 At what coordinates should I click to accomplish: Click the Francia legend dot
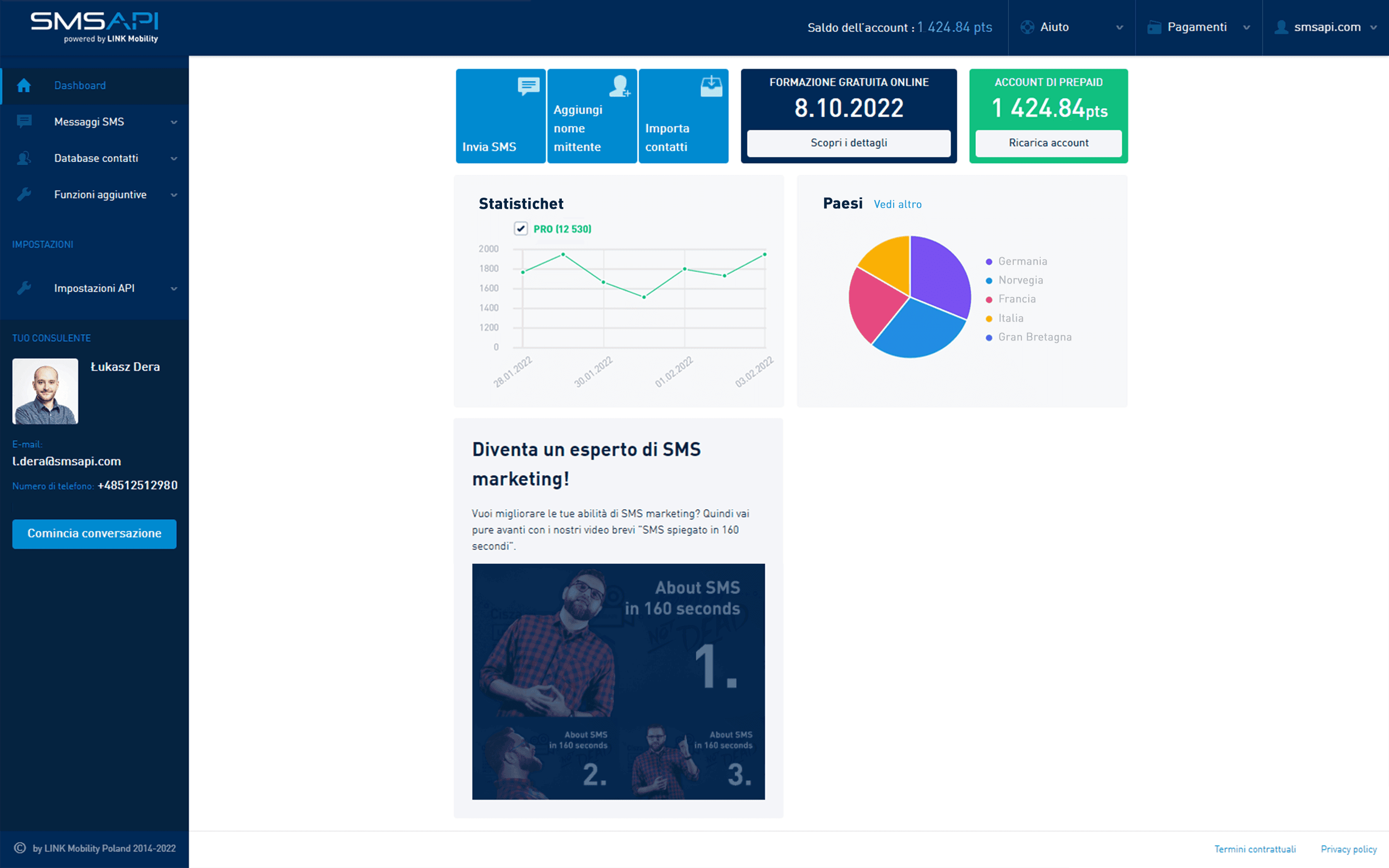[x=989, y=299]
